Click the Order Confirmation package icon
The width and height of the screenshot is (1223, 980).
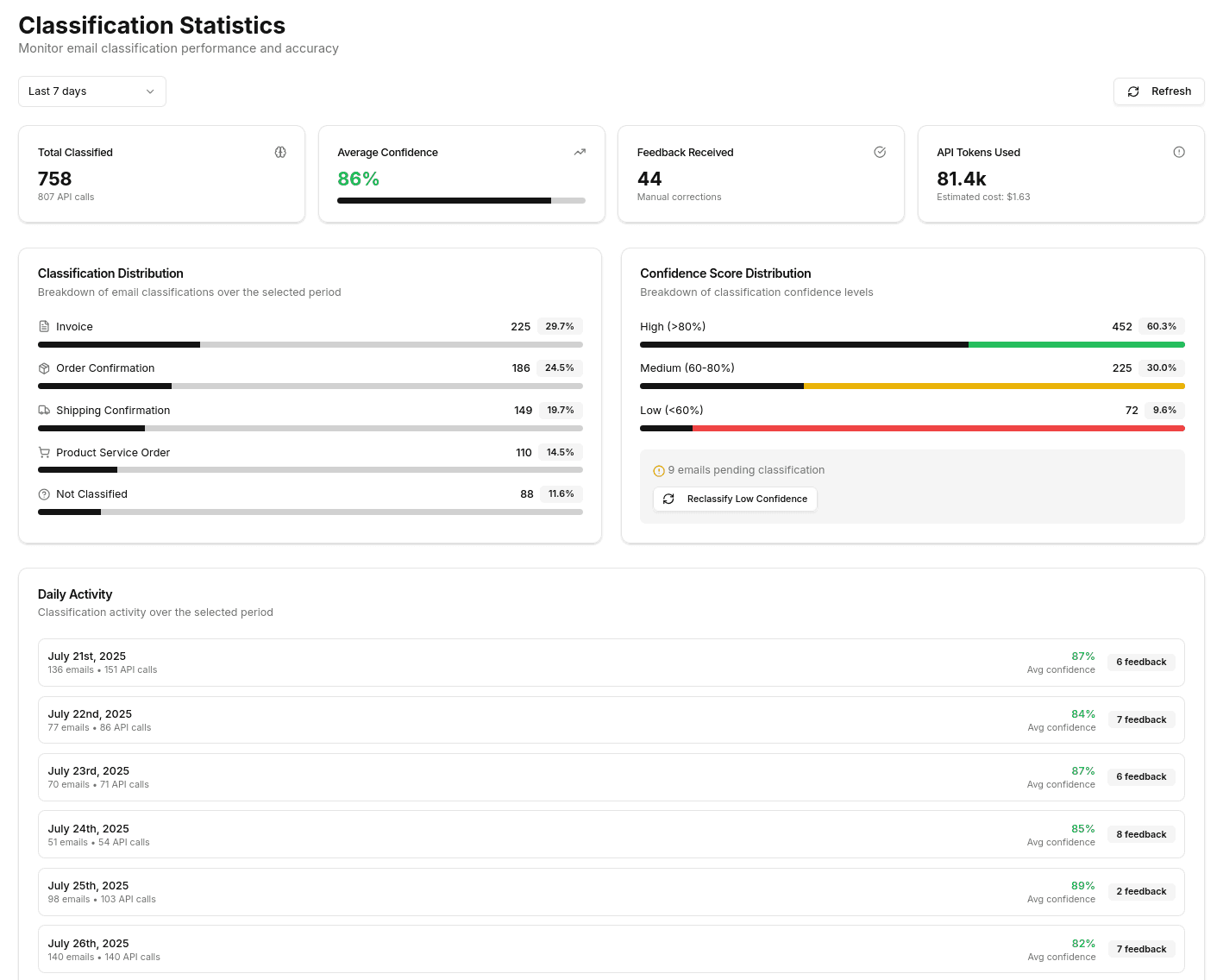(x=43, y=367)
